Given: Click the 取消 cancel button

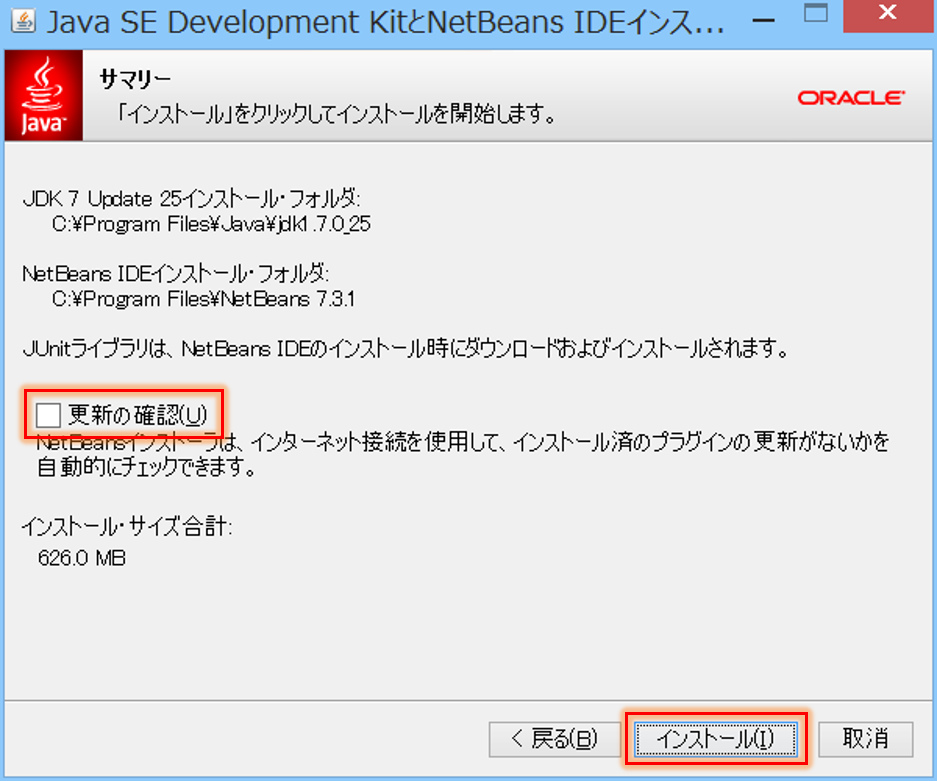Looking at the screenshot, I should (x=865, y=739).
